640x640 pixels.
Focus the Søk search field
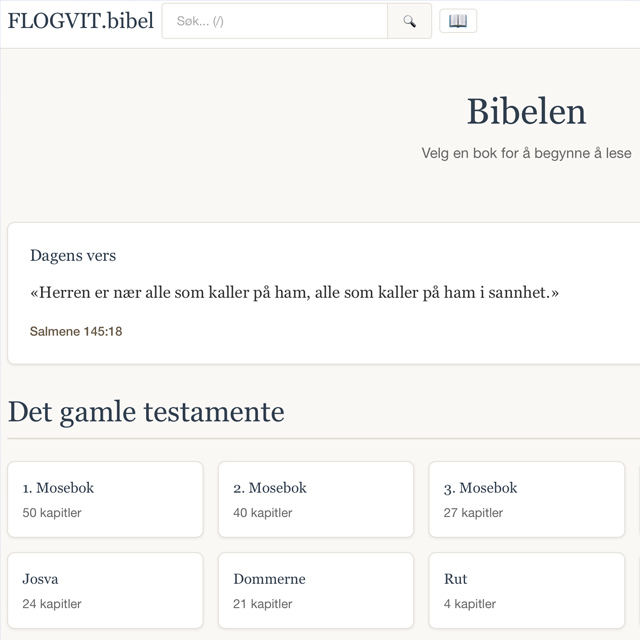(275, 21)
